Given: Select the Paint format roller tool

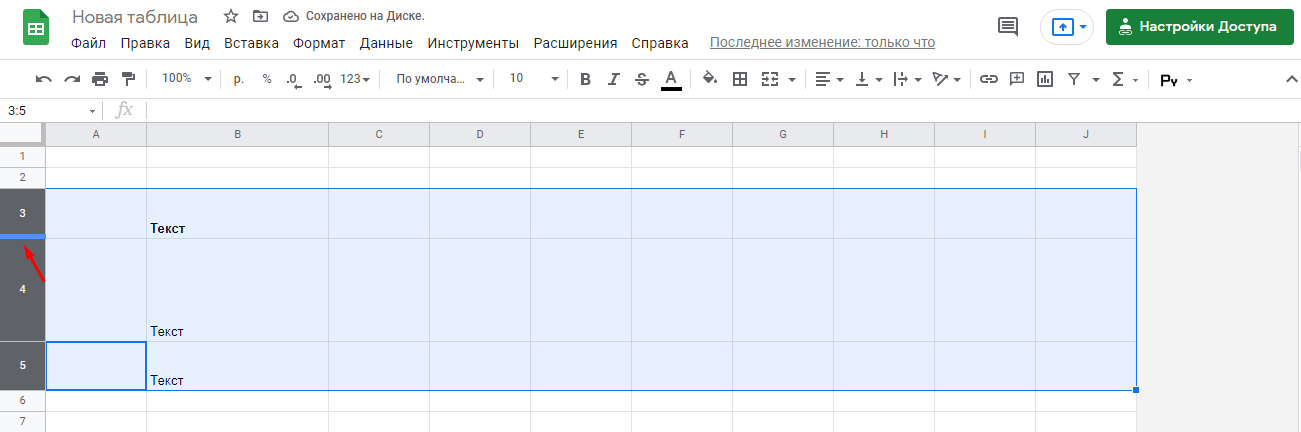Looking at the screenshot, I should pos(128,79).
